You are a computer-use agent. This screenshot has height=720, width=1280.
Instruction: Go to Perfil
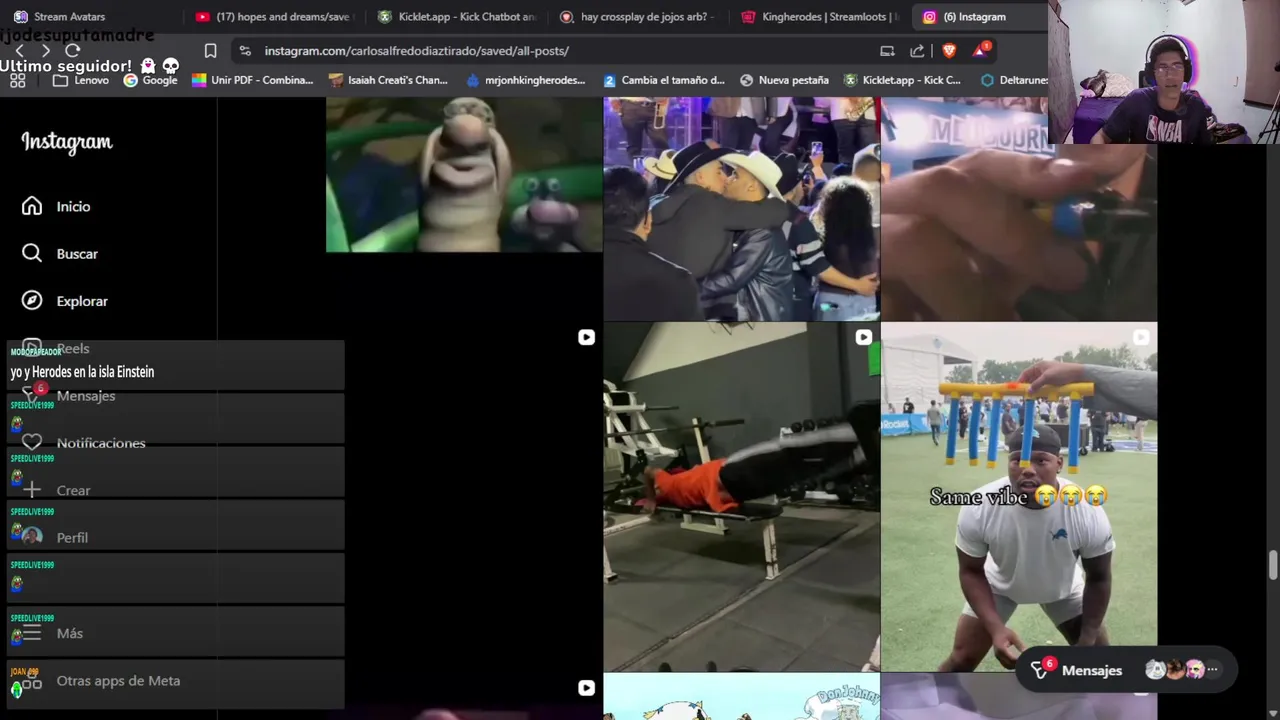coord(72,538)
